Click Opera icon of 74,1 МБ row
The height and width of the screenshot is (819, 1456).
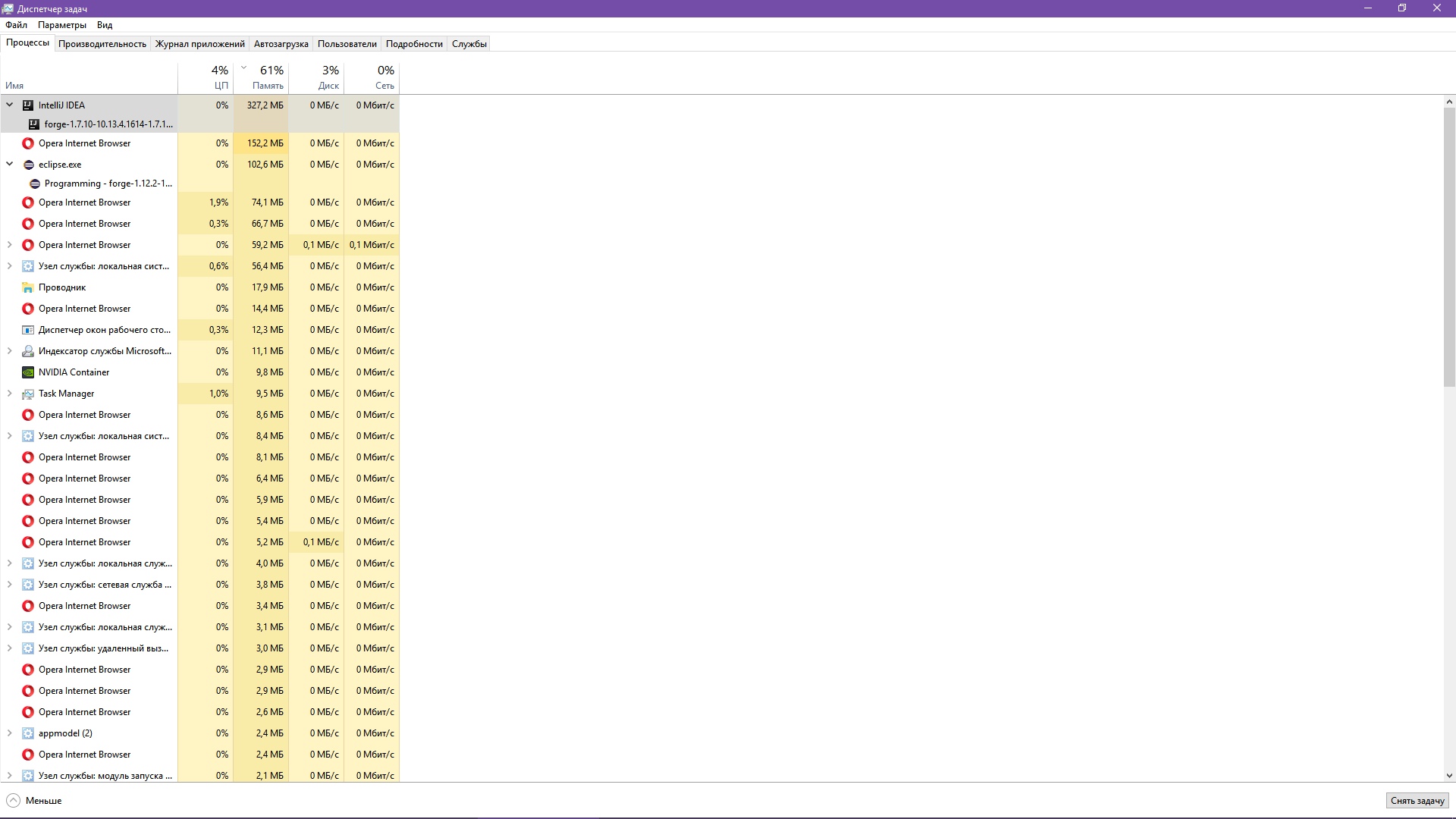point(28,202)
